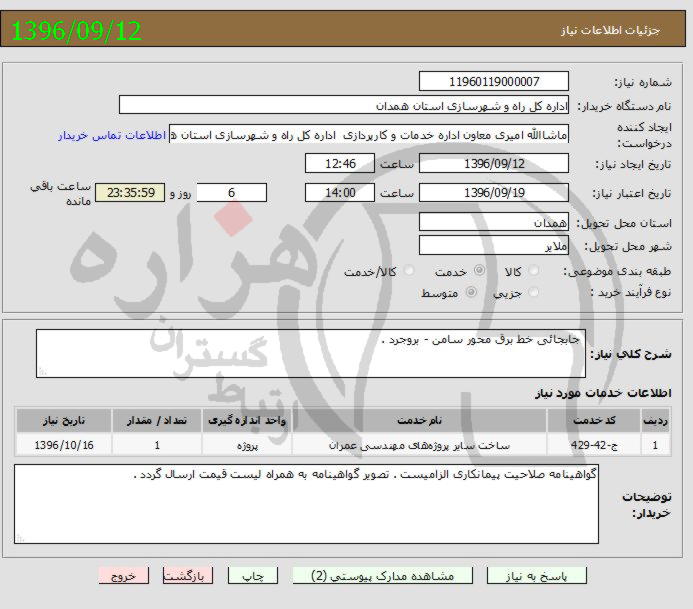Click the ایجاد کننده درخواست field
Image resolution: width=693 pixels, height=609 pixels.
click(x=369, y=134)
